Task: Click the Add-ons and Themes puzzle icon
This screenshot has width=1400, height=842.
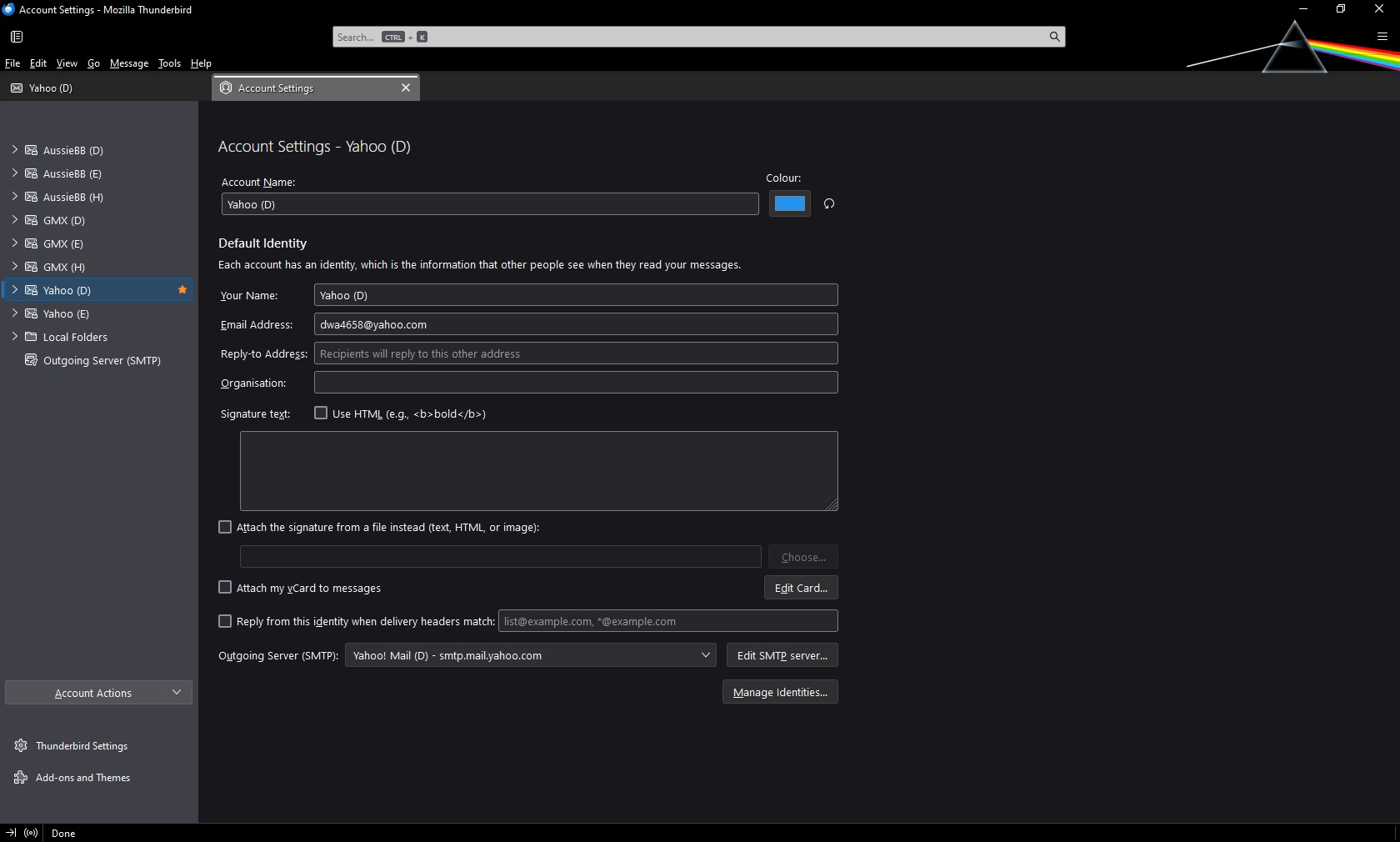Action: coord(21,777)
